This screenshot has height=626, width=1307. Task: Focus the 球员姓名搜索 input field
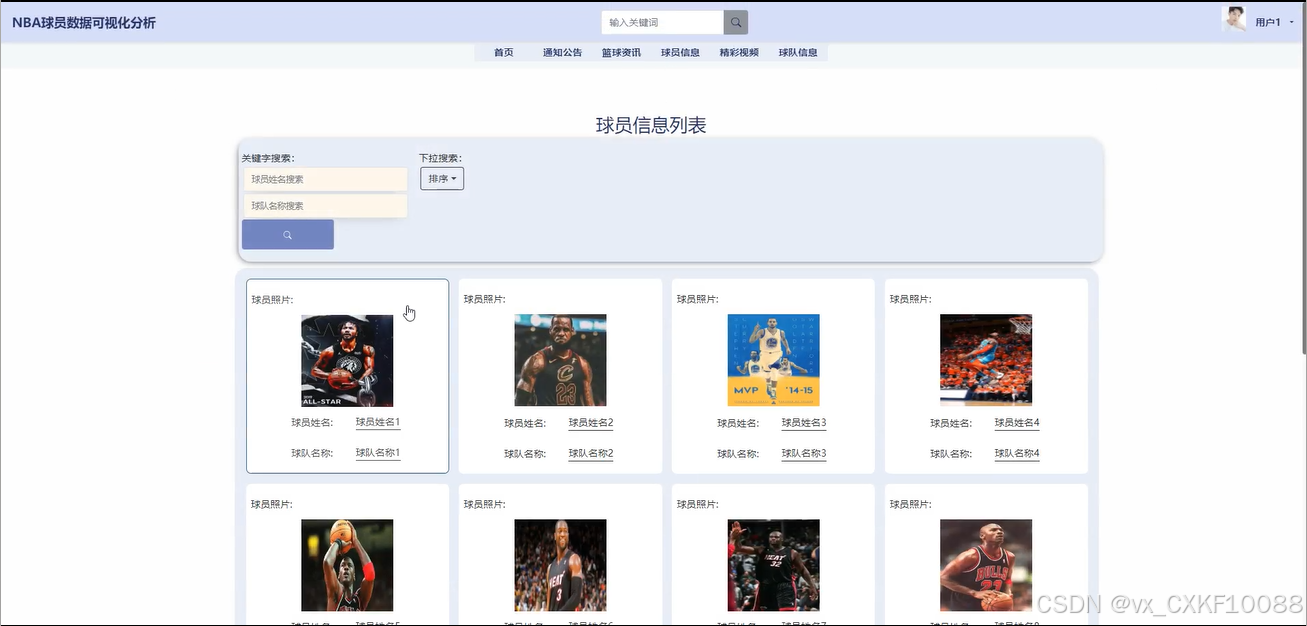pos(326,179)
